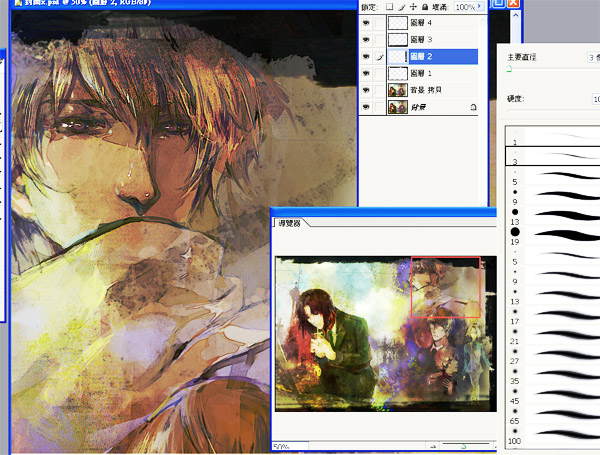Open the fill 100% slider arrow

(479, 7)
